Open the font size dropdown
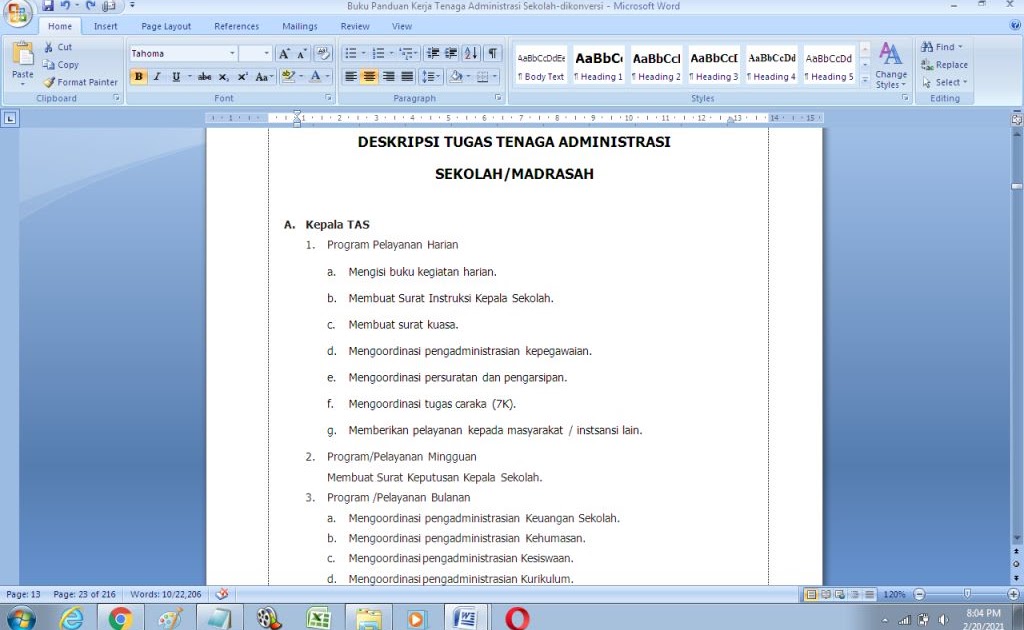Screen dimensions: 1024x630 pyautogui.click(x=266, y=54)
